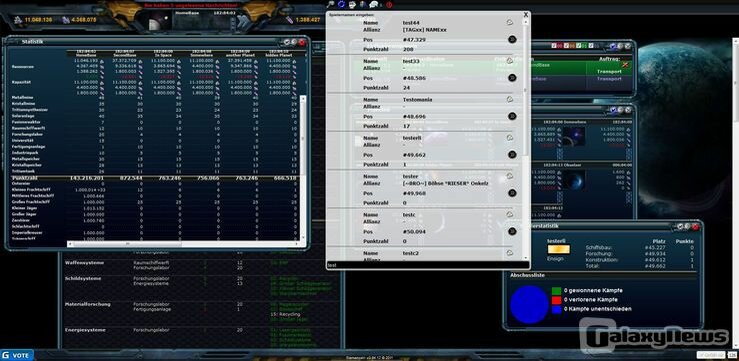Click the testerli gold rank emblem

point(558,249)
